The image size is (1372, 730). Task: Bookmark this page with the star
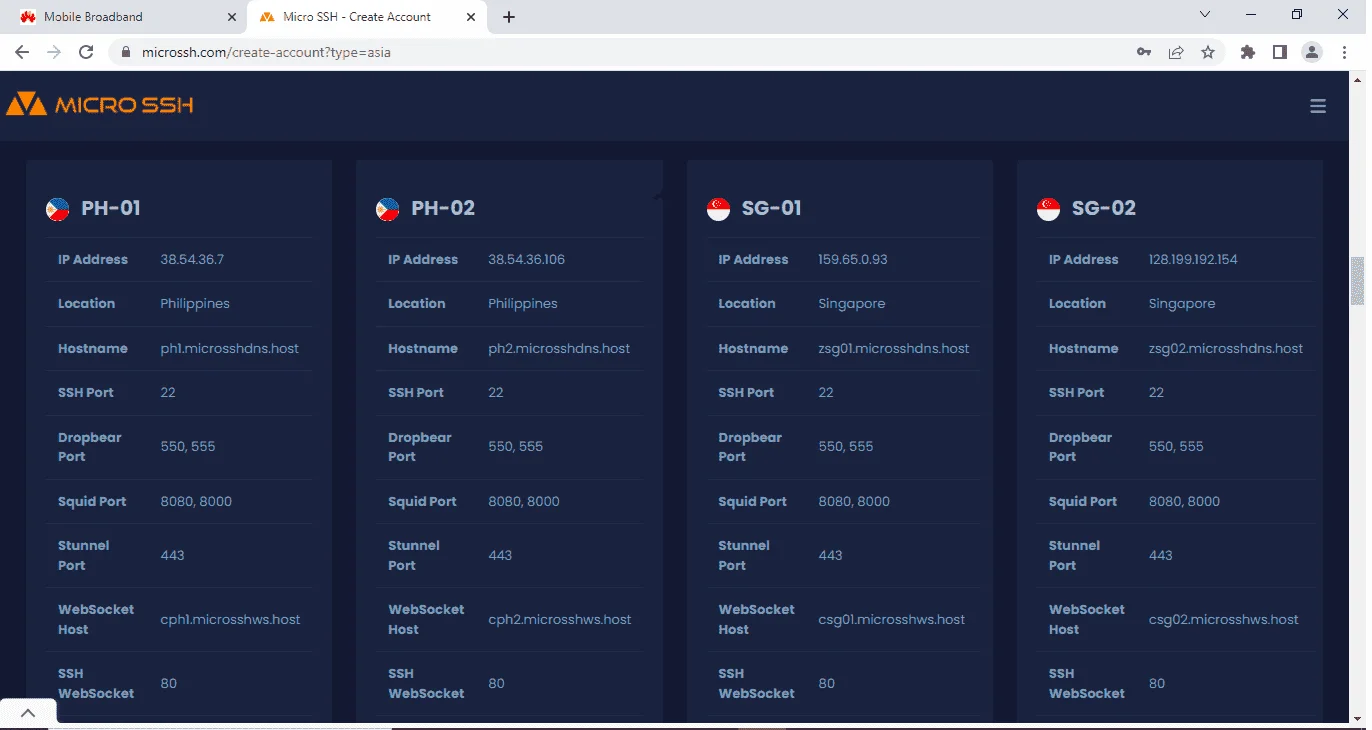point(1208,52)
